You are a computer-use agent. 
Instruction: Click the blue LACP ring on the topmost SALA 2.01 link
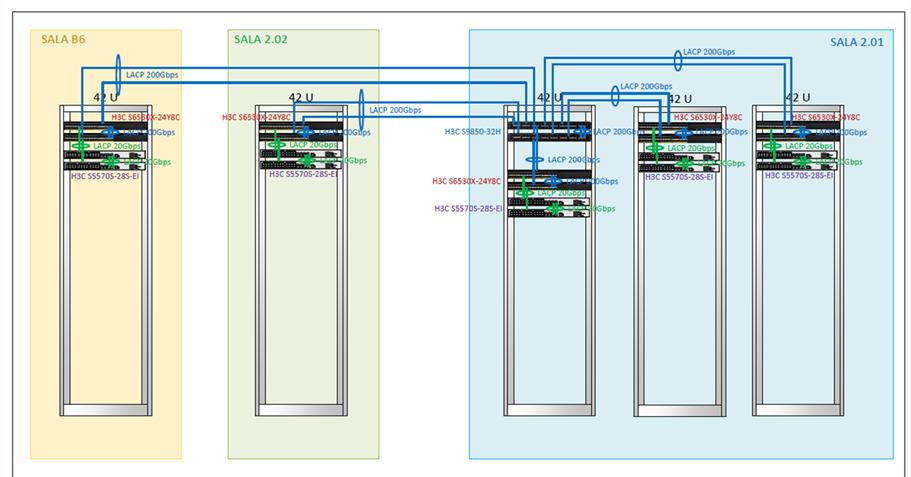point(677,60)
